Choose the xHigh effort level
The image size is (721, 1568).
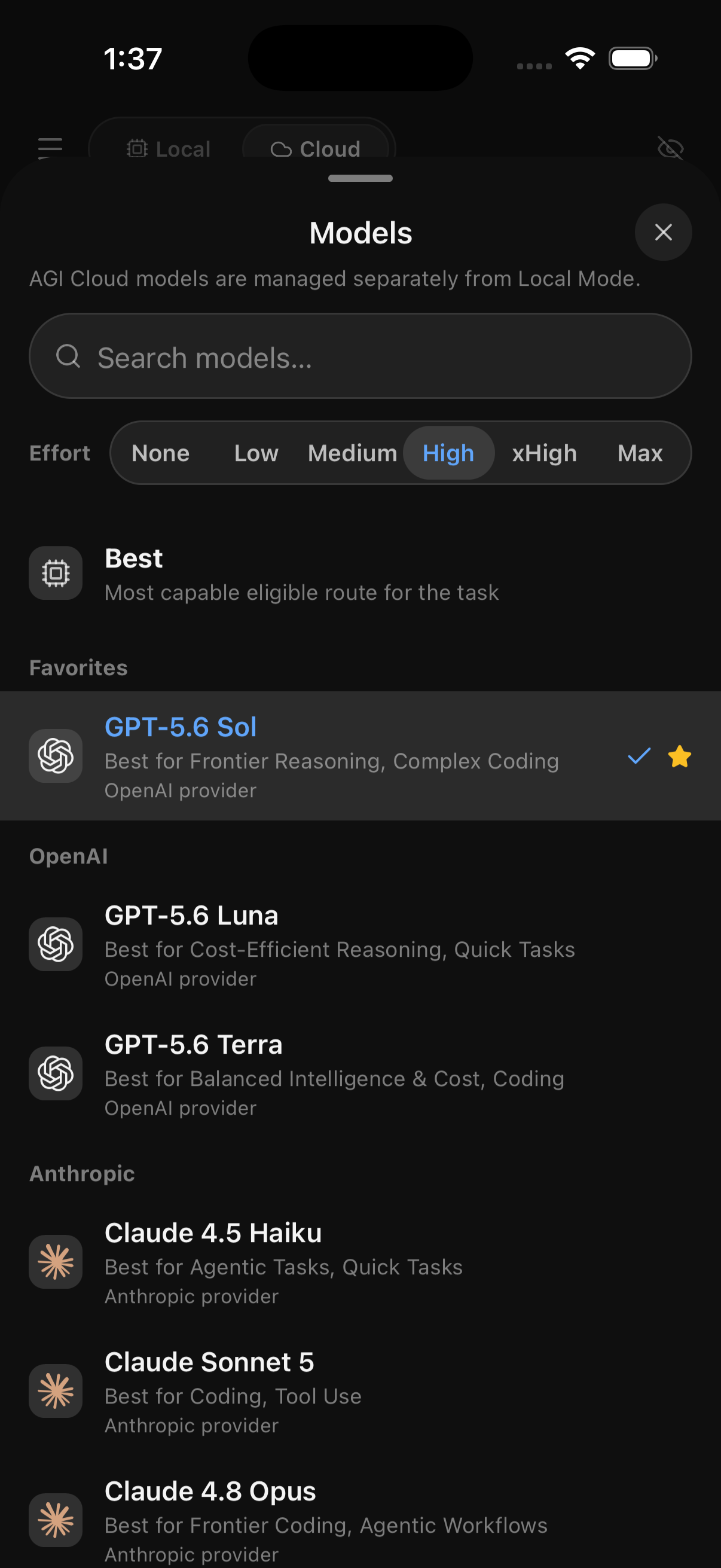544,453
